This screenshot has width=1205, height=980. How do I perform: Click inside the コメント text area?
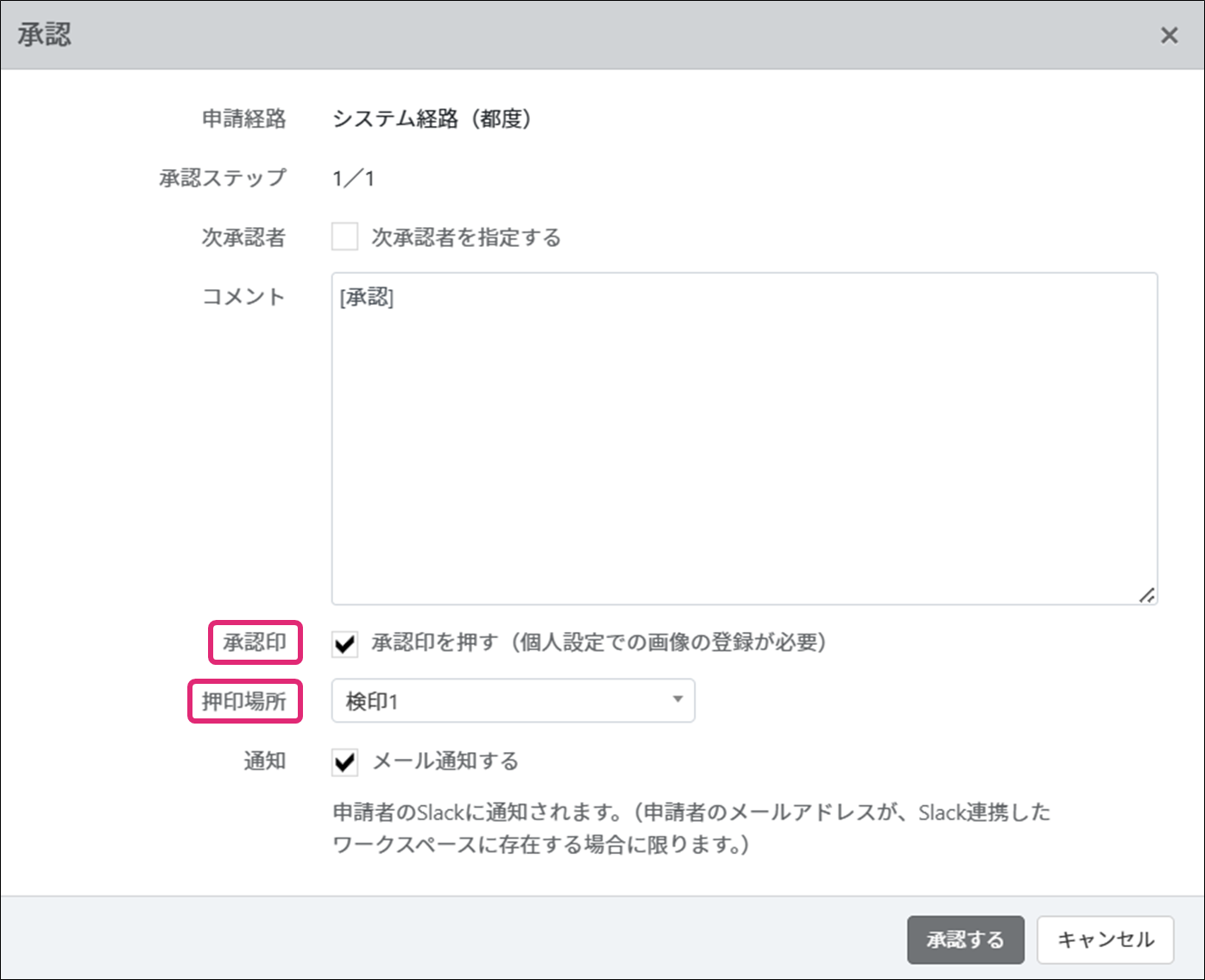point(744,449)
